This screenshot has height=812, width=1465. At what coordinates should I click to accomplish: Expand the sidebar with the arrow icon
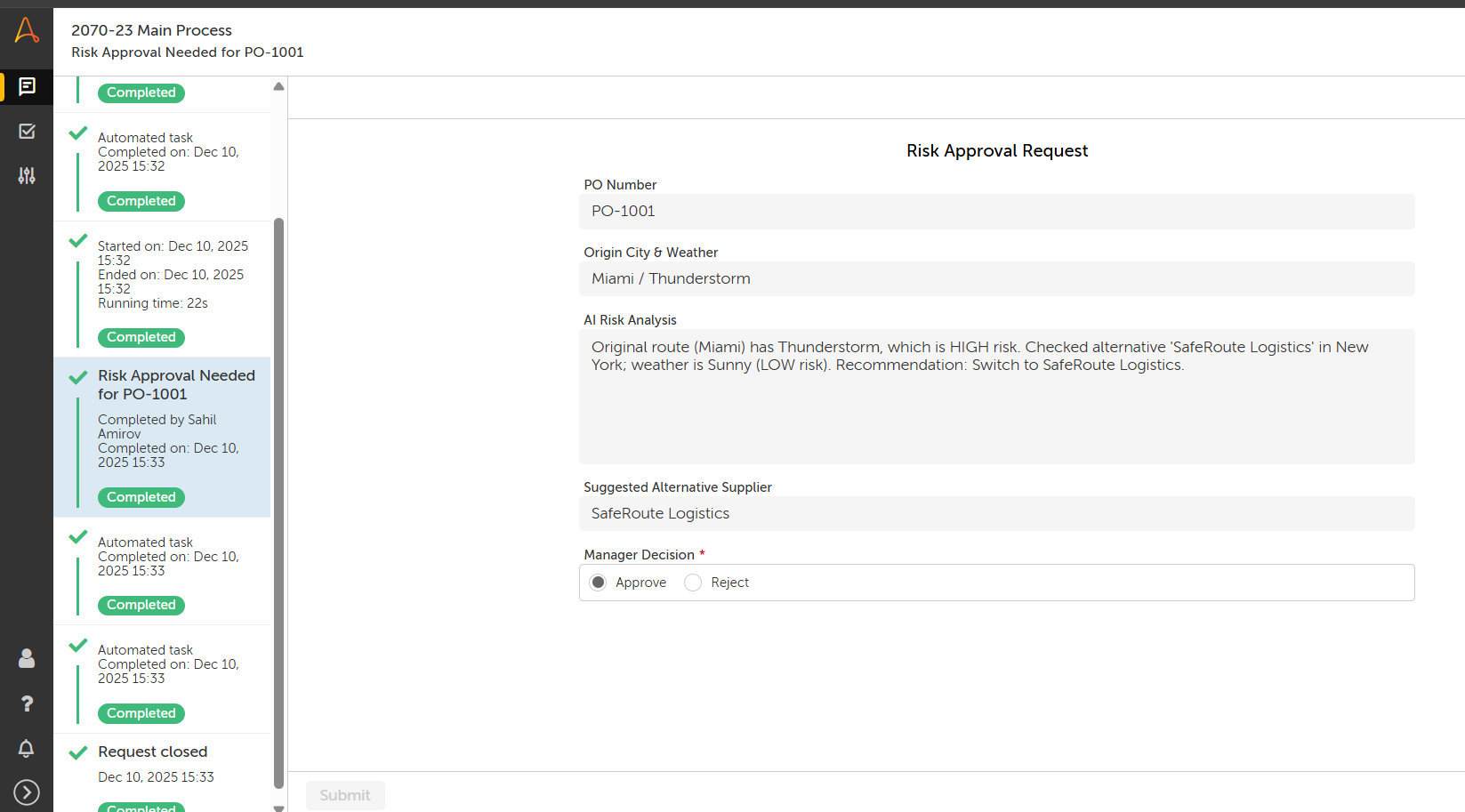[x=27, y=792]
